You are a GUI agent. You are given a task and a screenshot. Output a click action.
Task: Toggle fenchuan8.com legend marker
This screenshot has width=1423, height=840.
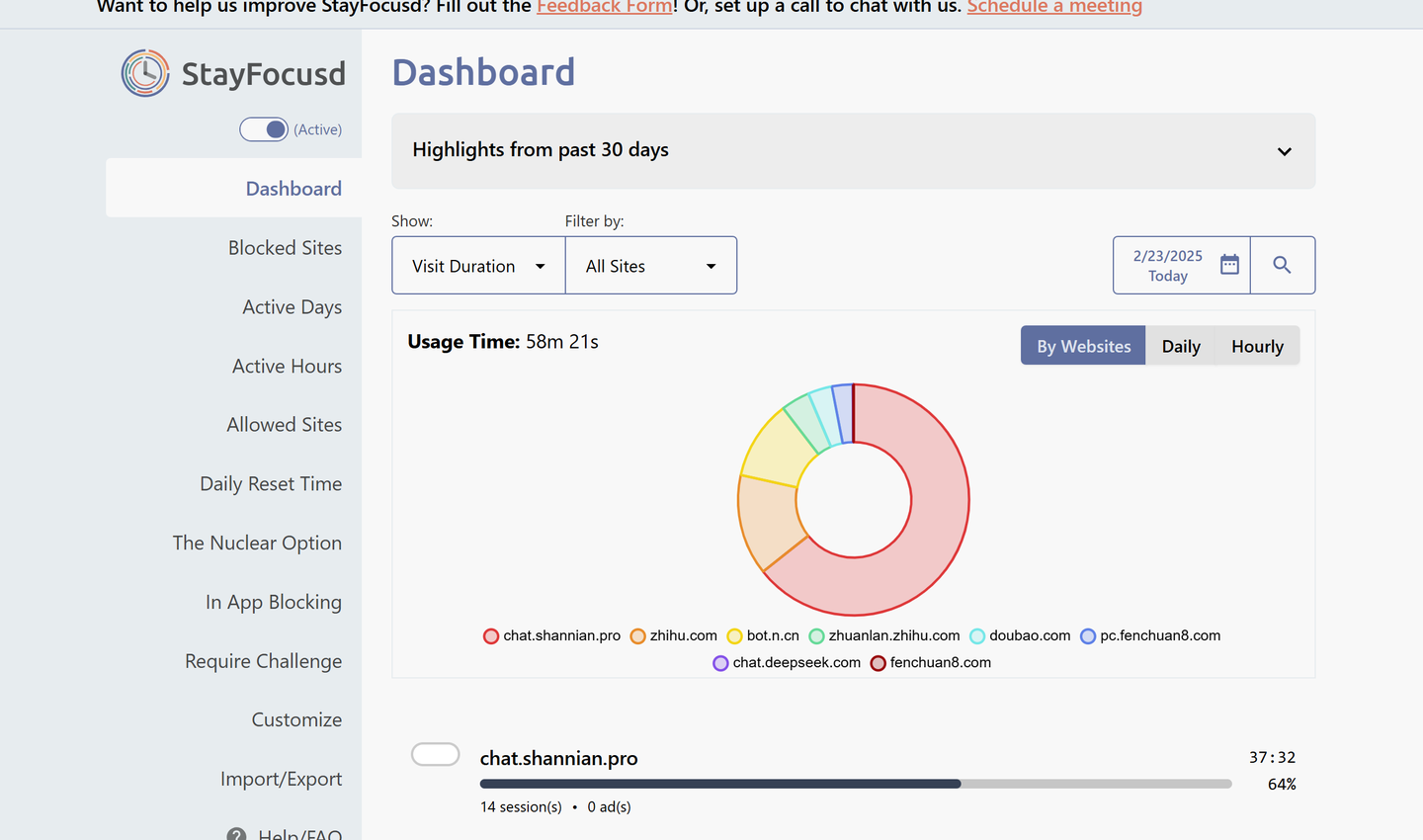coord(878,663)
